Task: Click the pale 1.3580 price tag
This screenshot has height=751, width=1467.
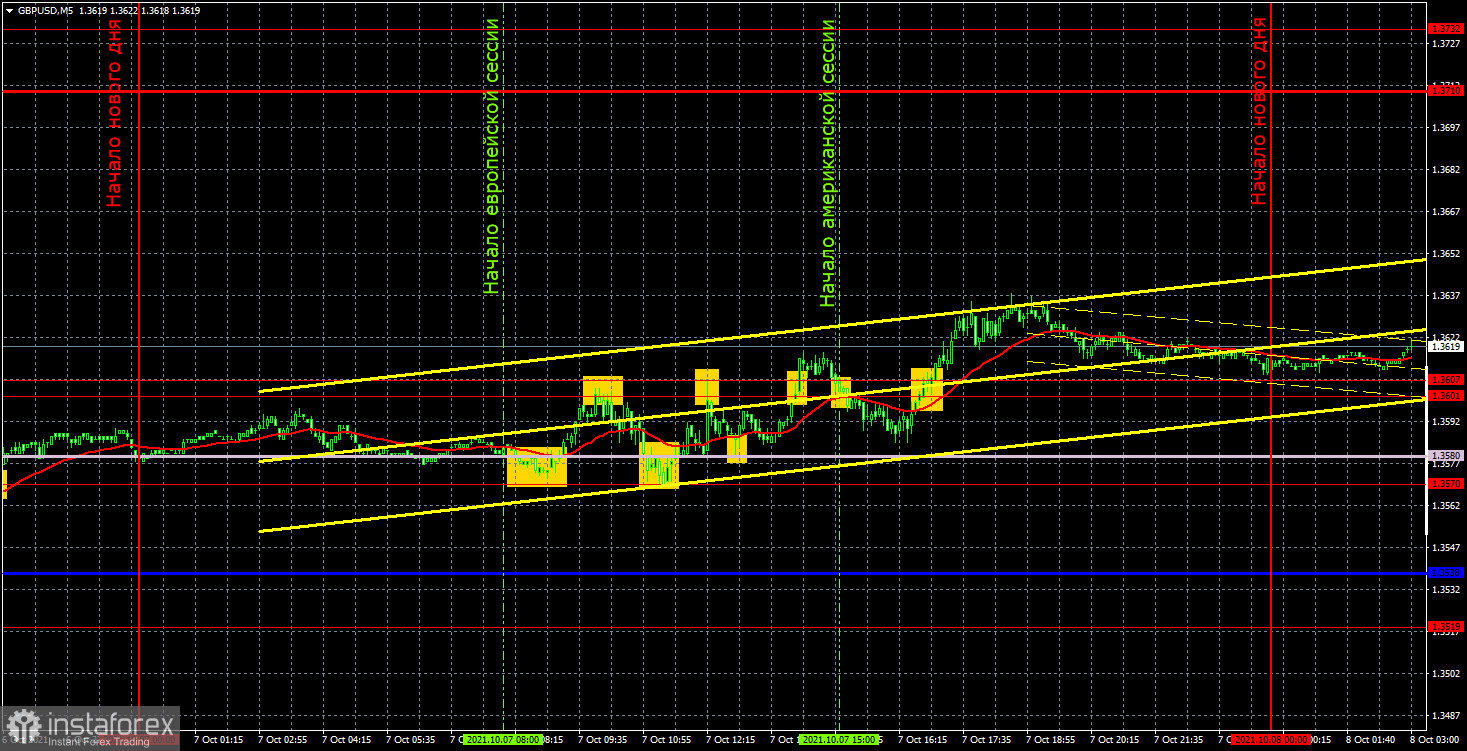Action: point(1447,456)
